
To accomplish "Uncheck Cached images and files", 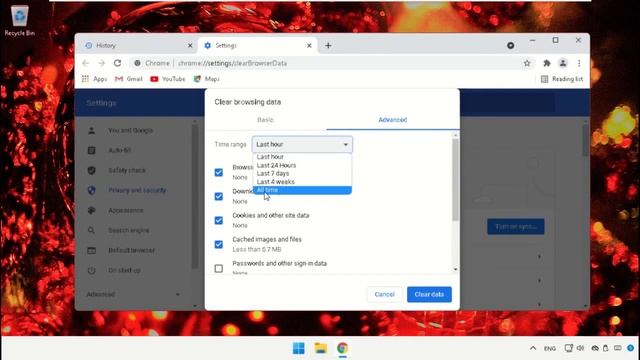I will 219,244.
